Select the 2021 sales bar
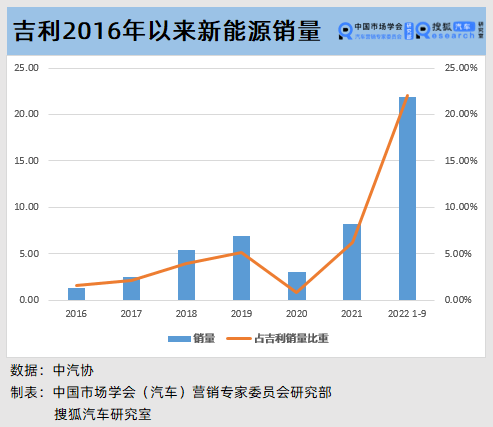493x427 pixels. point(352,262)
